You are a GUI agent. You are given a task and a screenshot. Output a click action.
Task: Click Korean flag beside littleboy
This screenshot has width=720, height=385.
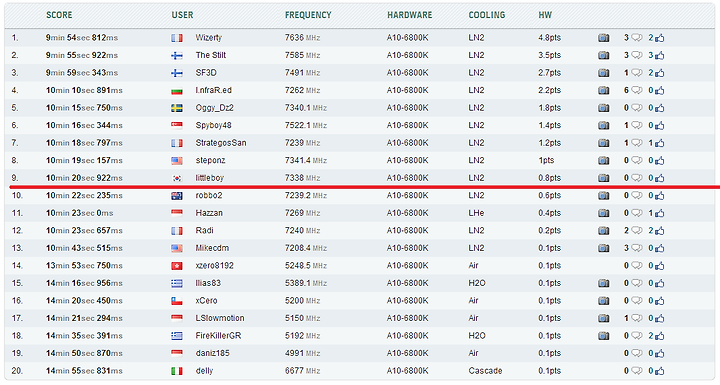tap(177, 178)
